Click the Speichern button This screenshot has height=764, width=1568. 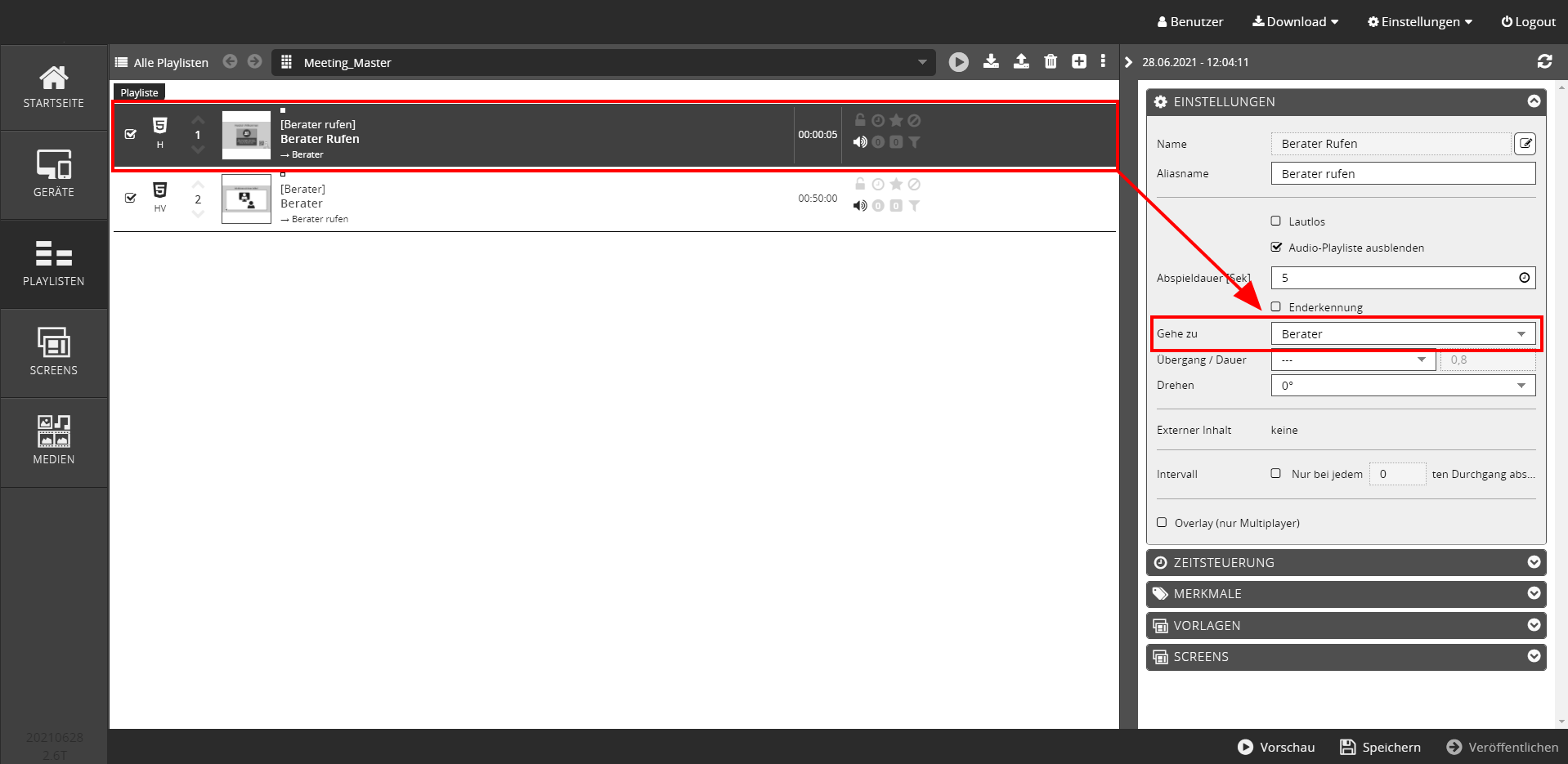[1380, 747]
